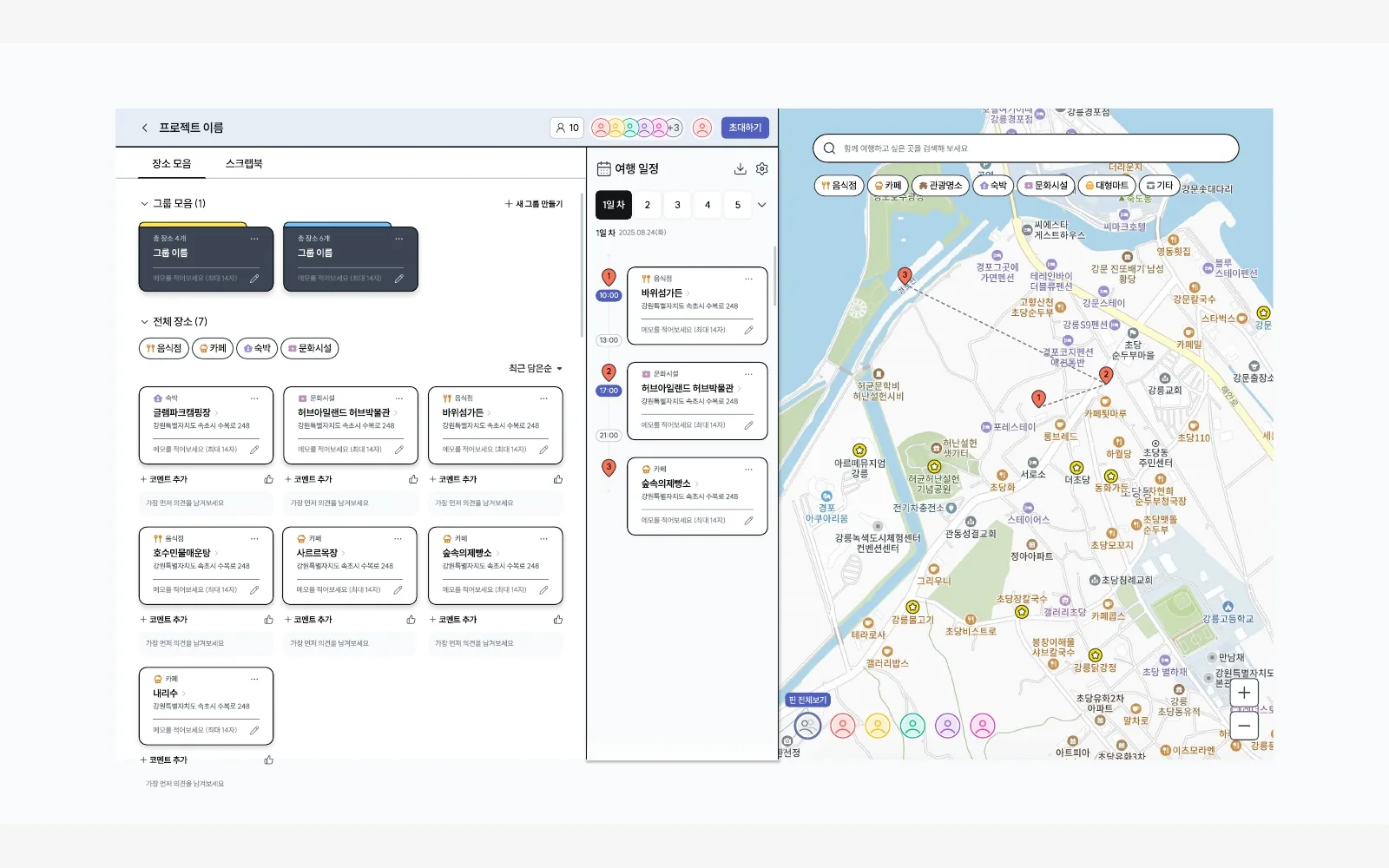The image size is (1389, 868).
Task: Edit memo of yellow-tab group card
Action: (254, 279)
